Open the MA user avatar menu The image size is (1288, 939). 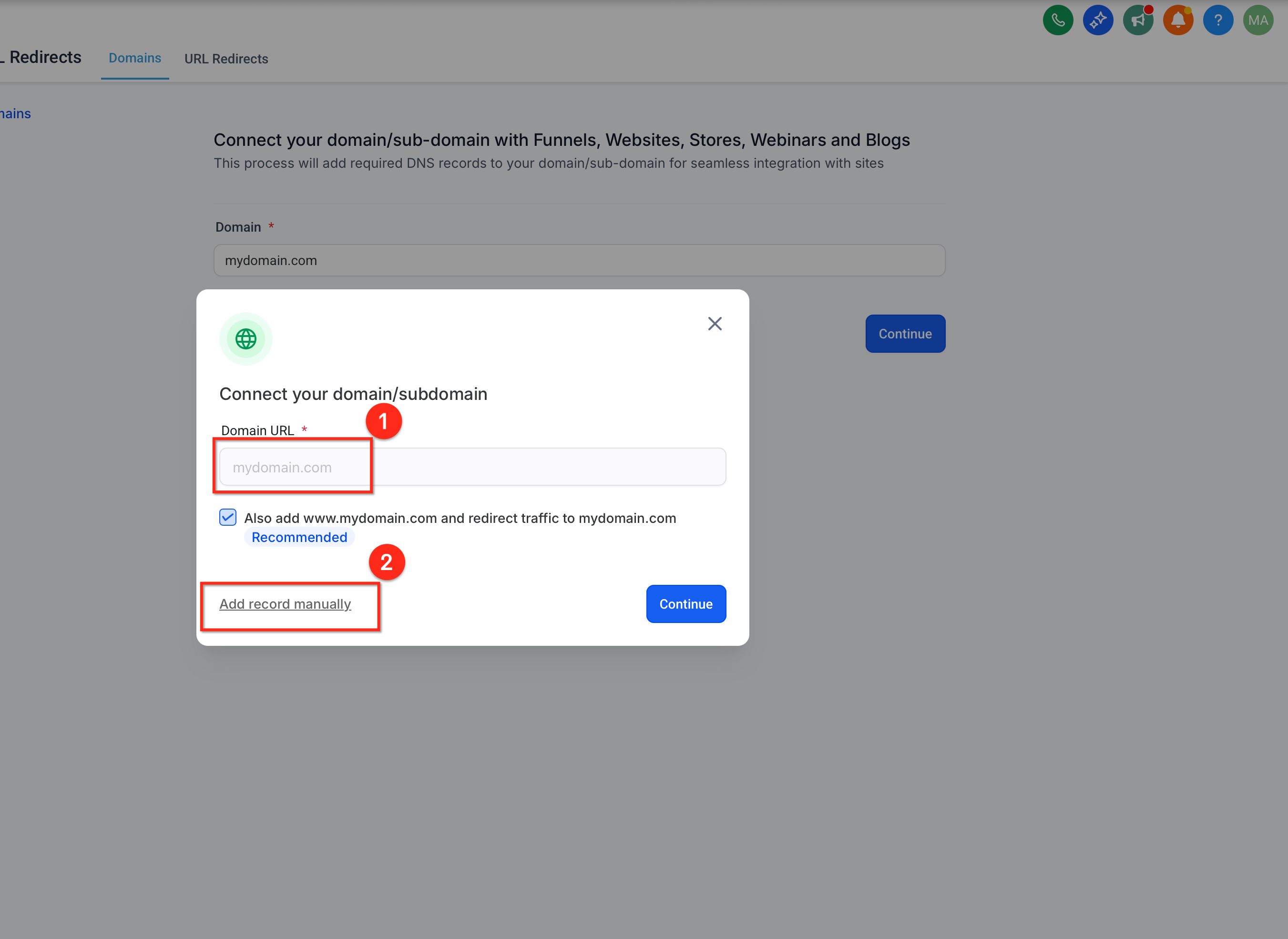pos(1258,20)
